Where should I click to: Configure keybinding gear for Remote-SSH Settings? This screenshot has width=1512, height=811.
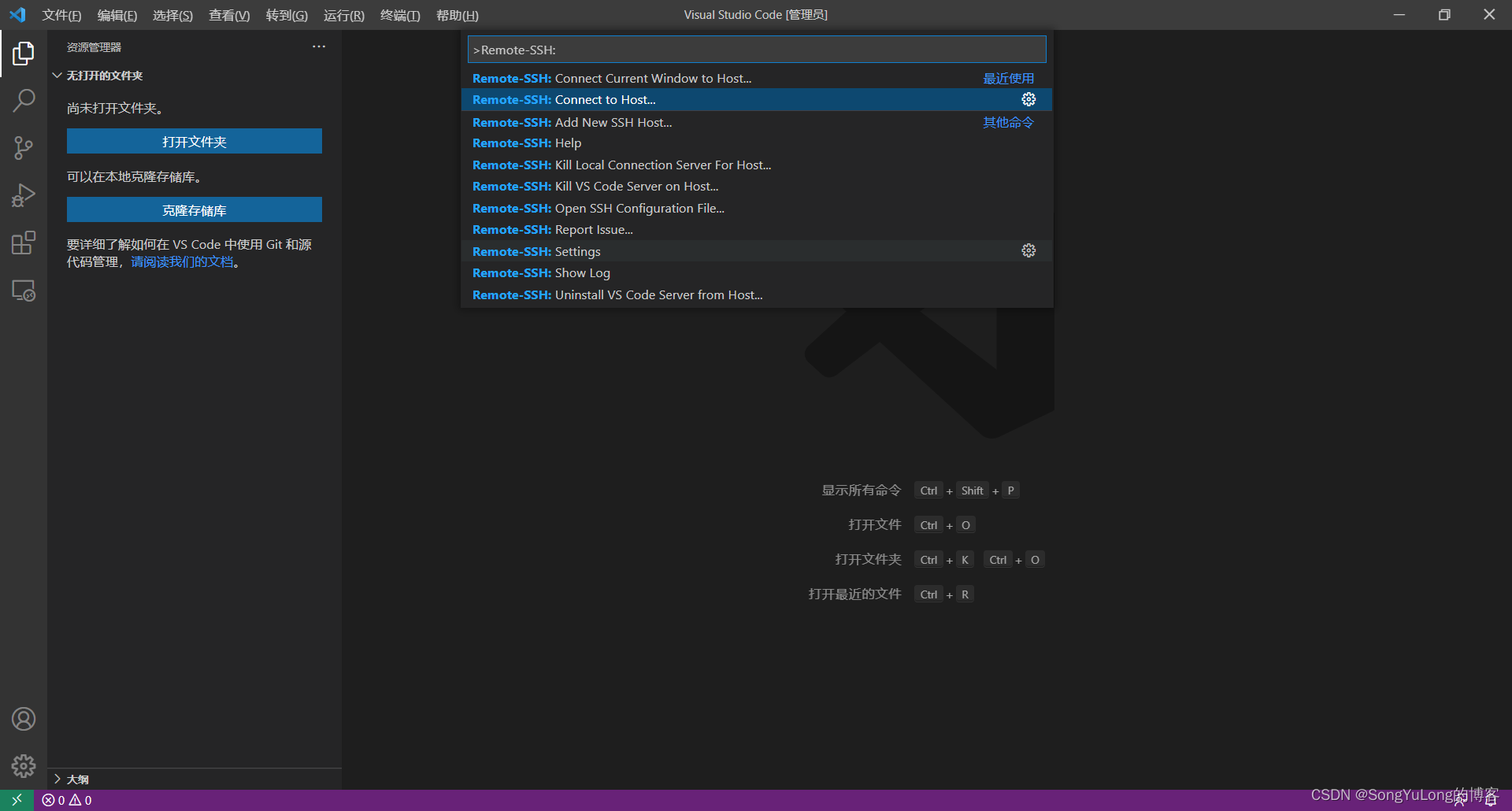(x=1028, y=250)
